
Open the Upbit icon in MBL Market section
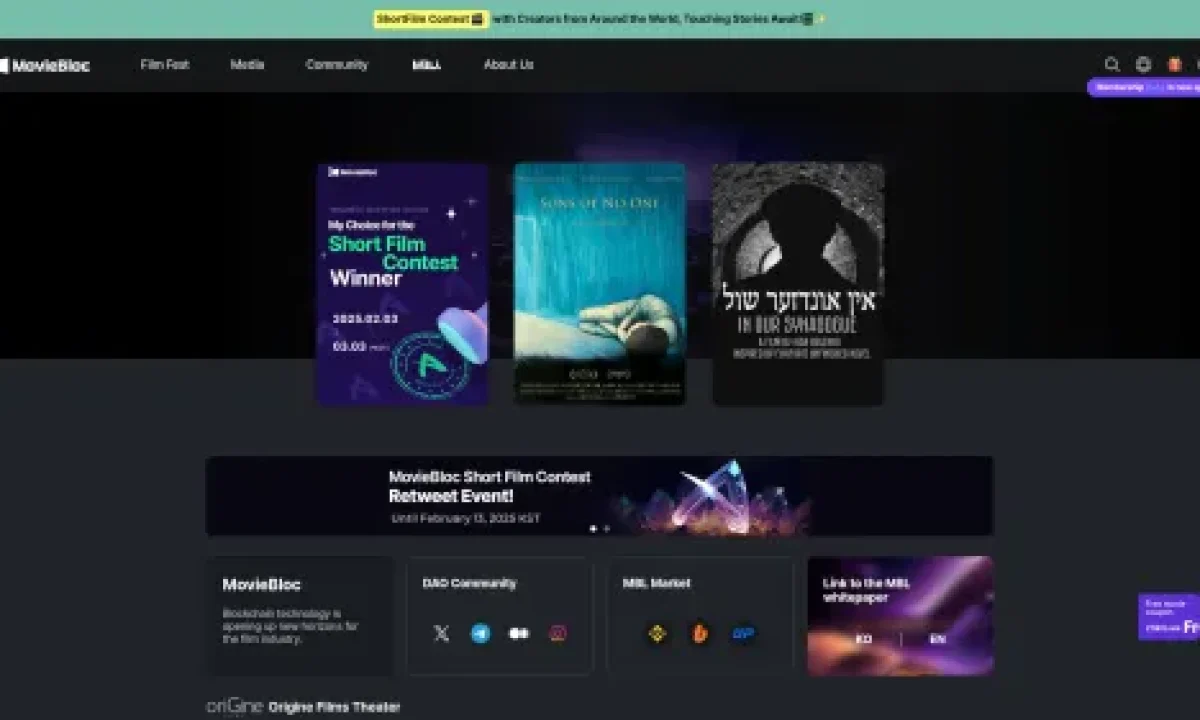pos(742,633)
